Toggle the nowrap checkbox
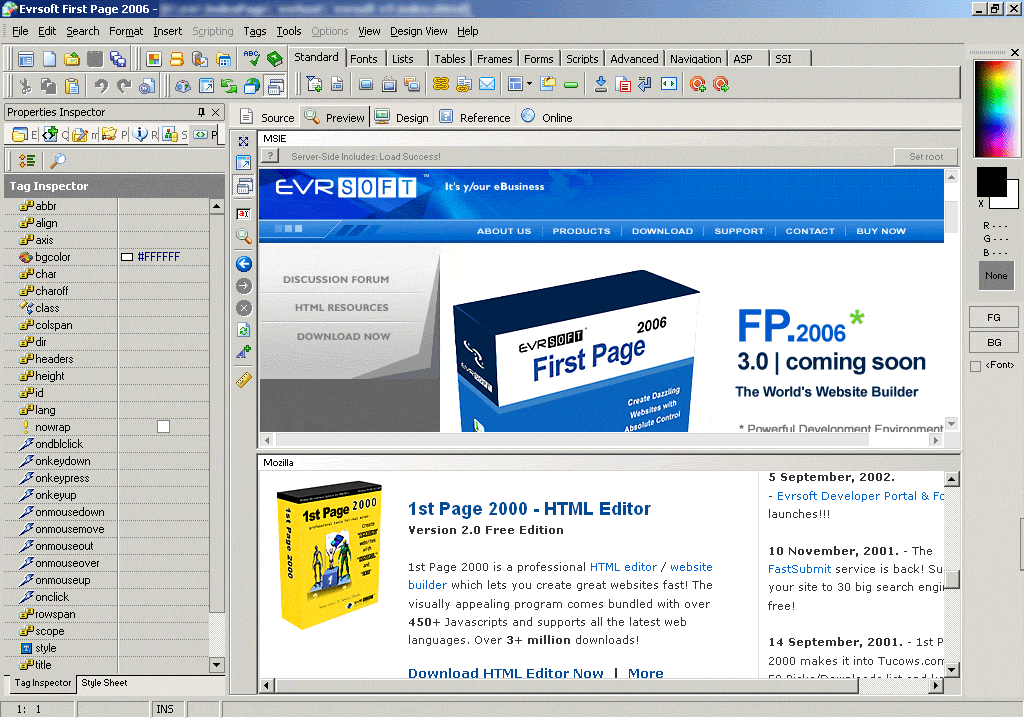The width and height of the screenshot is (1024, 718). (x=163, y=427)
